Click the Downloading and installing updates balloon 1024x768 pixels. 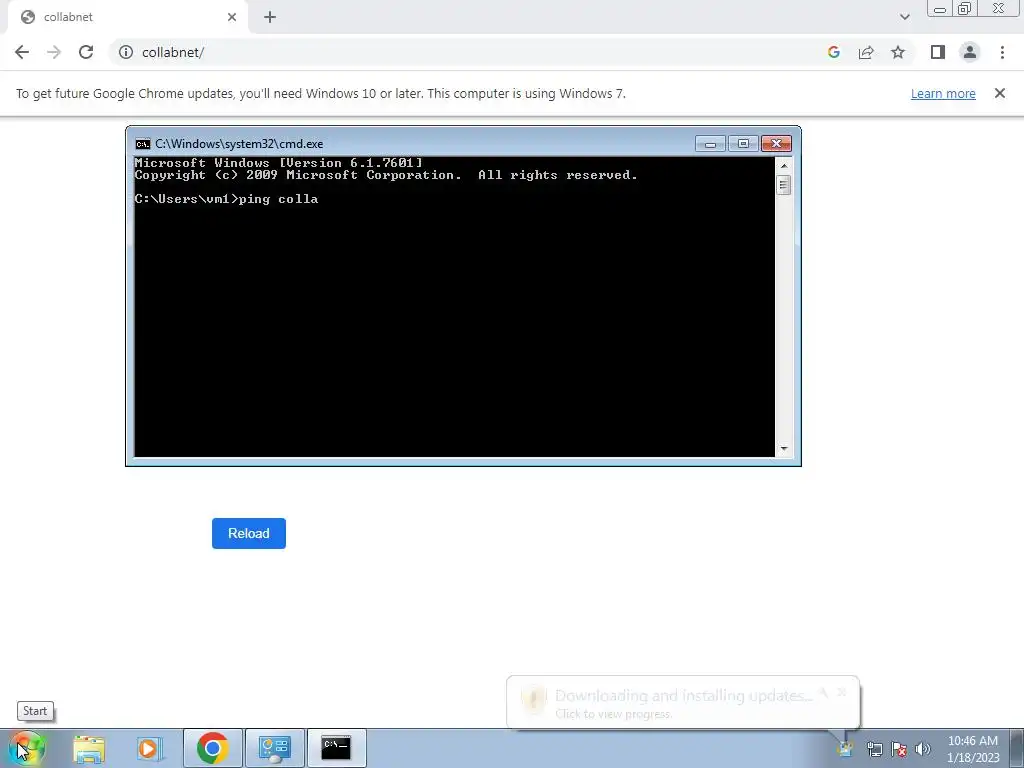682,703
